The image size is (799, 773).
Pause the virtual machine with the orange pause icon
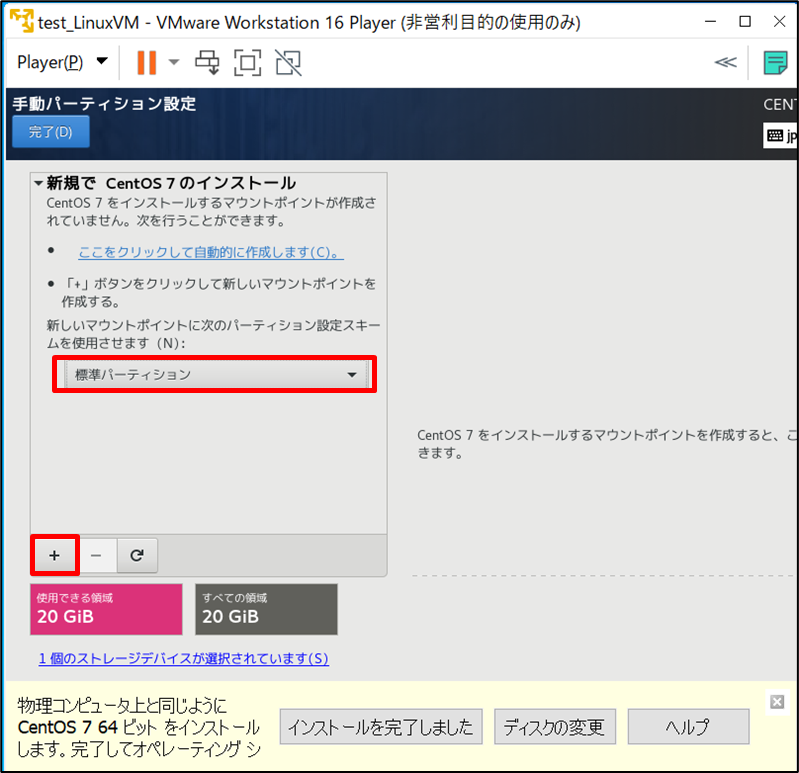(147, 63)
